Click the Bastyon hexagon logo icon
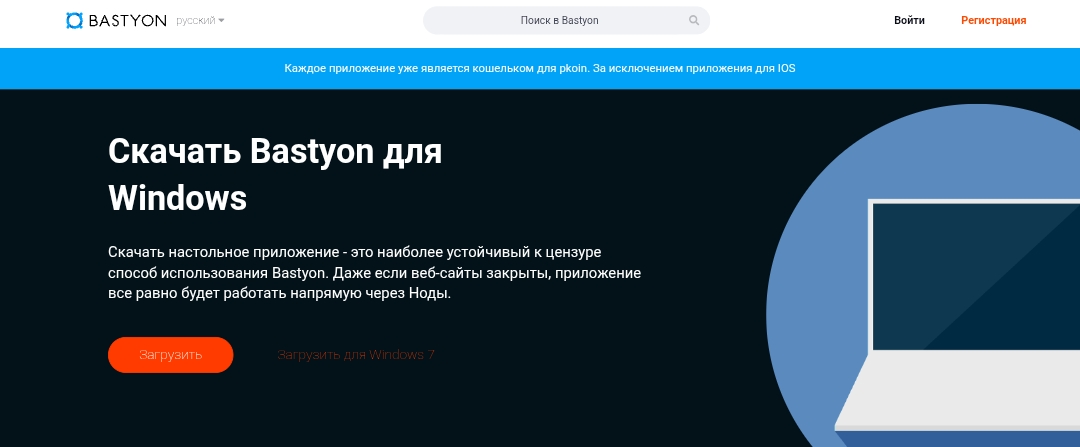 75,20
